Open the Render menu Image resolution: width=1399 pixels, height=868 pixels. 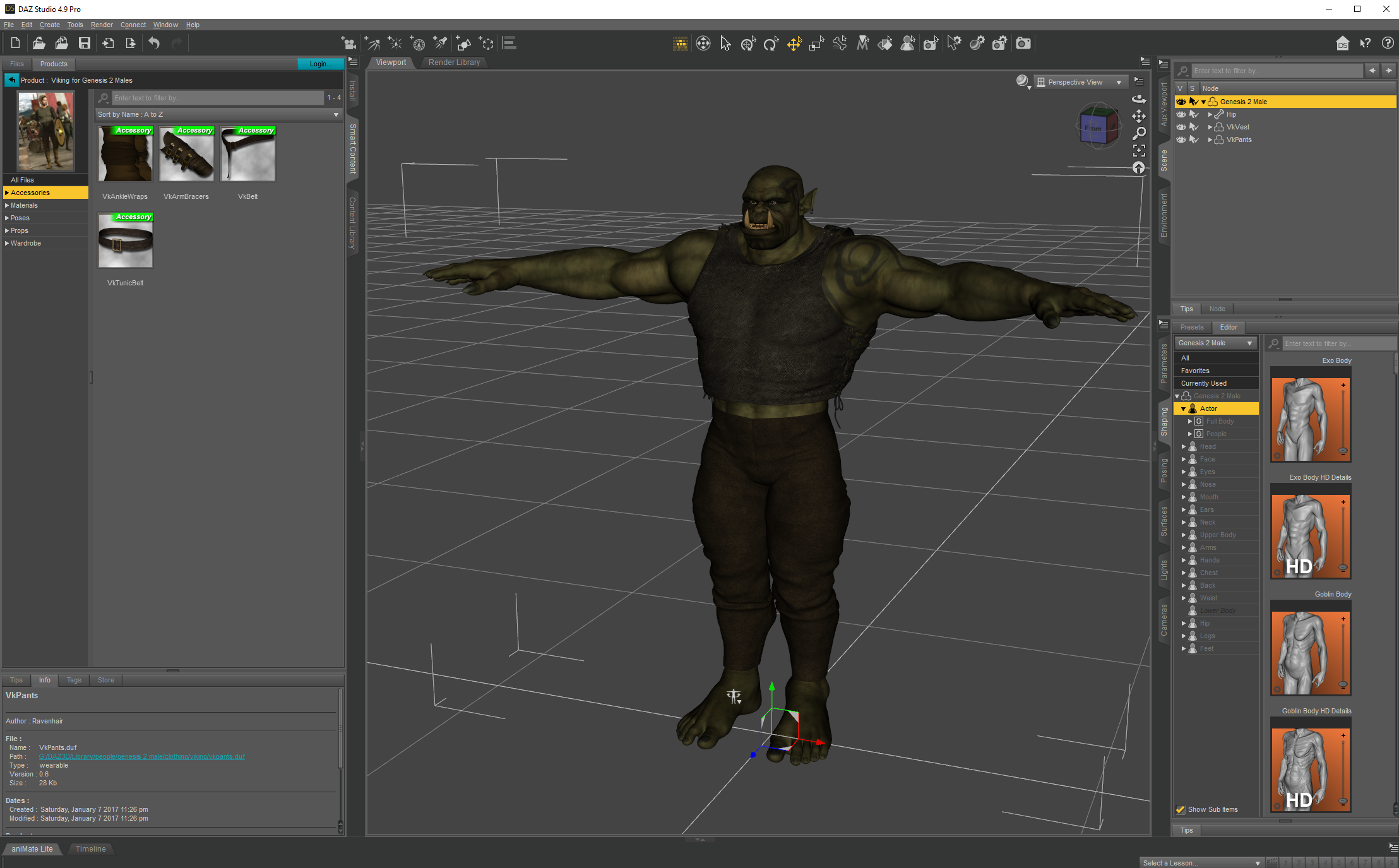pyautogui.click(x=101, y=25)
